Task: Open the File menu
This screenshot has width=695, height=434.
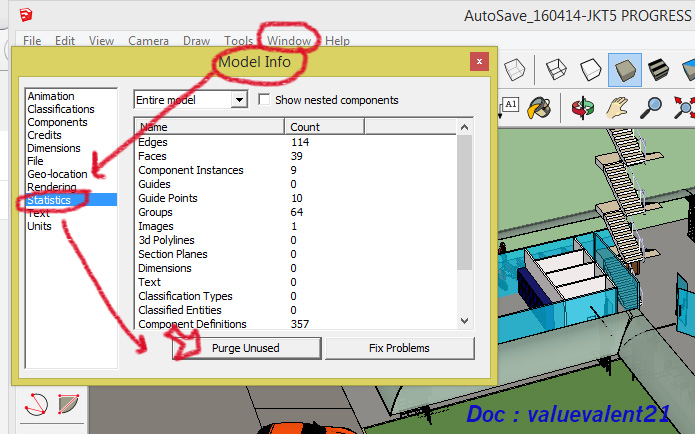Action: [x=32, y=41]
